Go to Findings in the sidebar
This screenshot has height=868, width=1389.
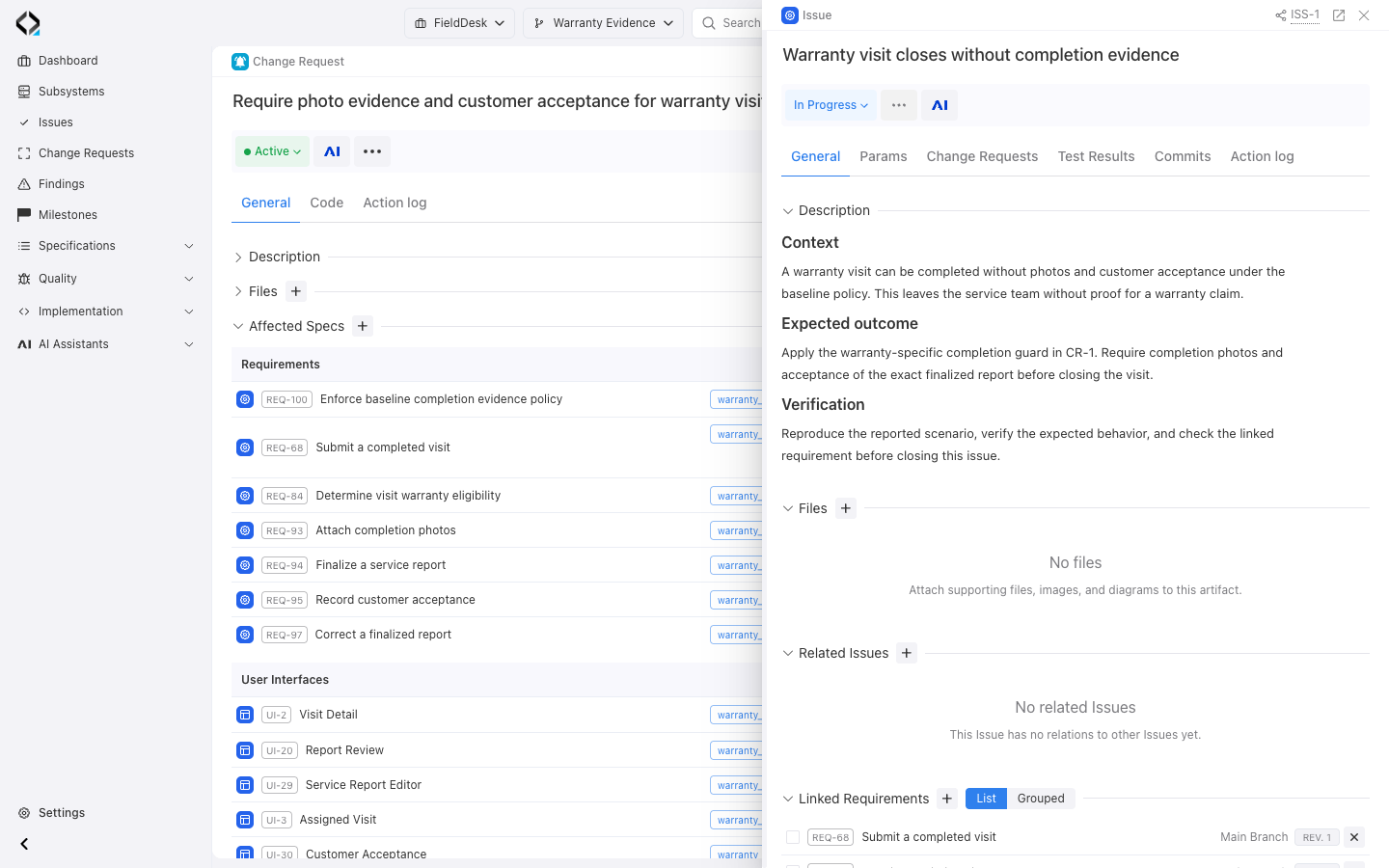tap(62, 184)
